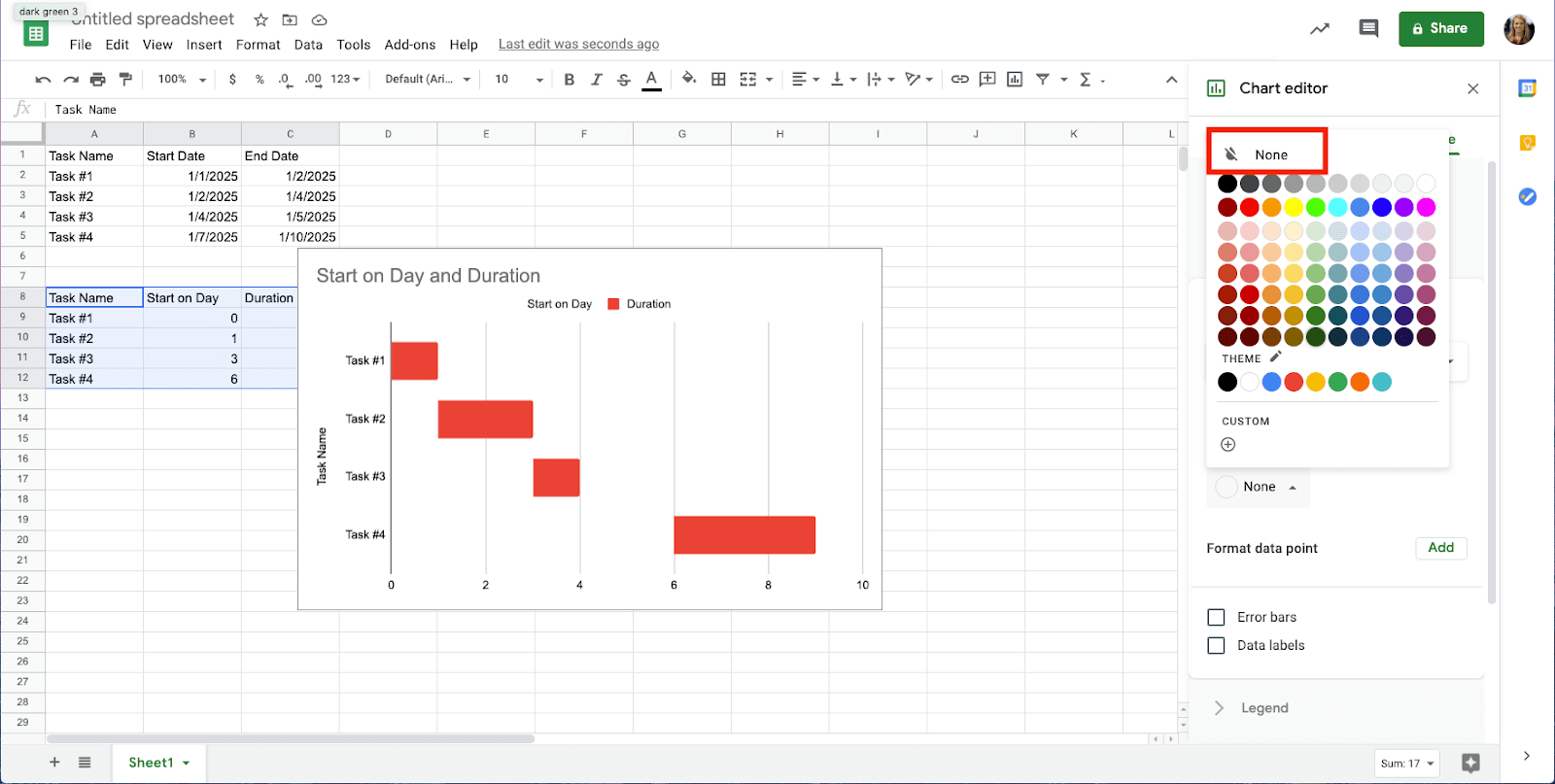Select the paint format roller
The height and width of the screenshot is (784, 1555).
click(x=125, y=80)
